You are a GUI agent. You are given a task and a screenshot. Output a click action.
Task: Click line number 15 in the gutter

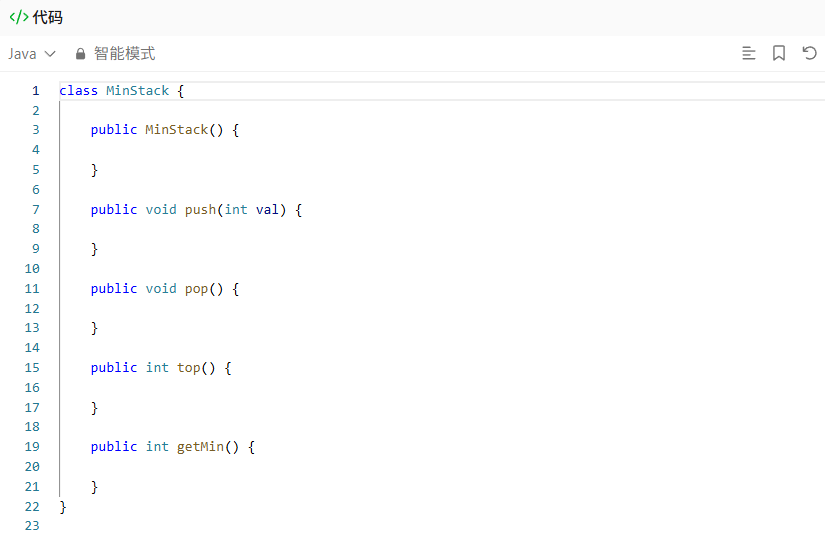[x=32, y=368]
